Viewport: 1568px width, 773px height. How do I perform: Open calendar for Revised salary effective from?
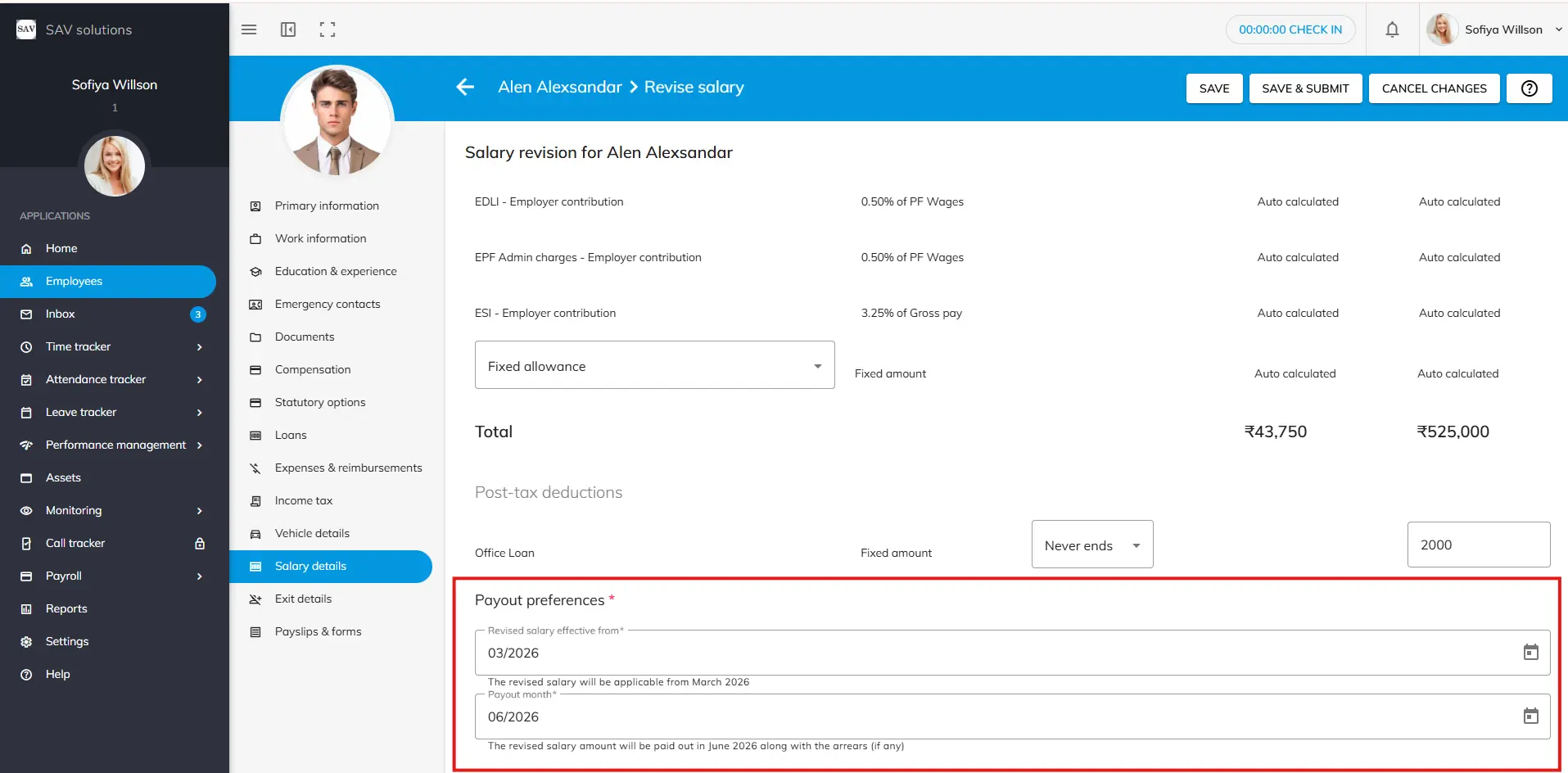(x=1530, y=653)
